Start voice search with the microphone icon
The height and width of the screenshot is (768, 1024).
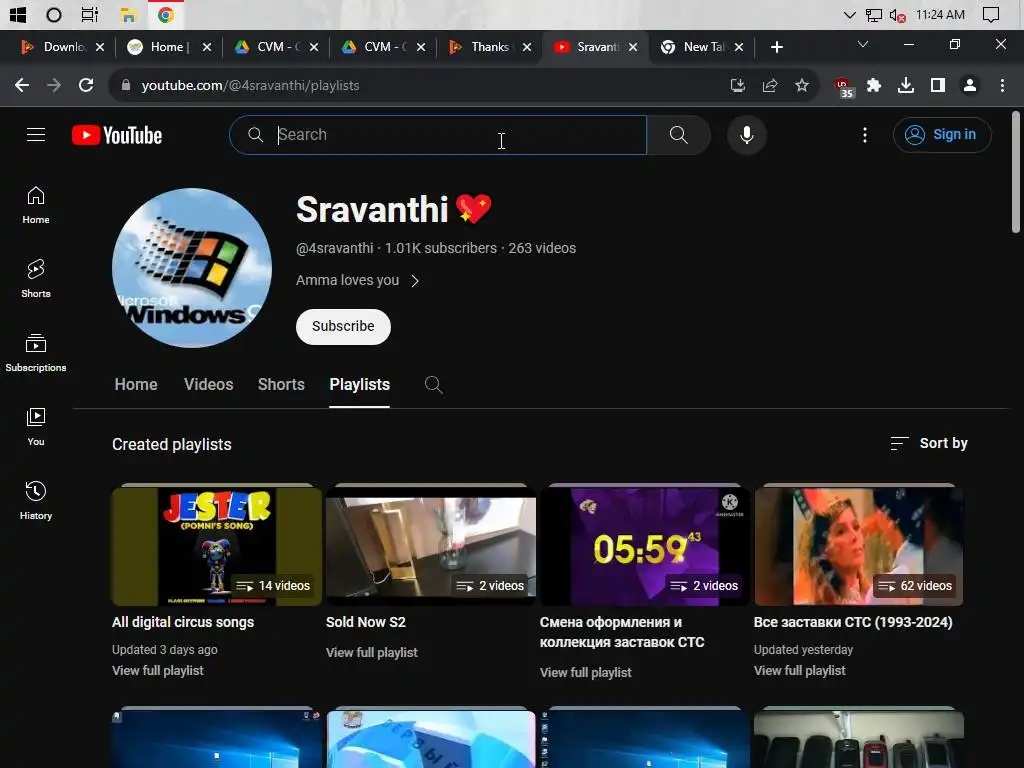click(x=746, y=135)
